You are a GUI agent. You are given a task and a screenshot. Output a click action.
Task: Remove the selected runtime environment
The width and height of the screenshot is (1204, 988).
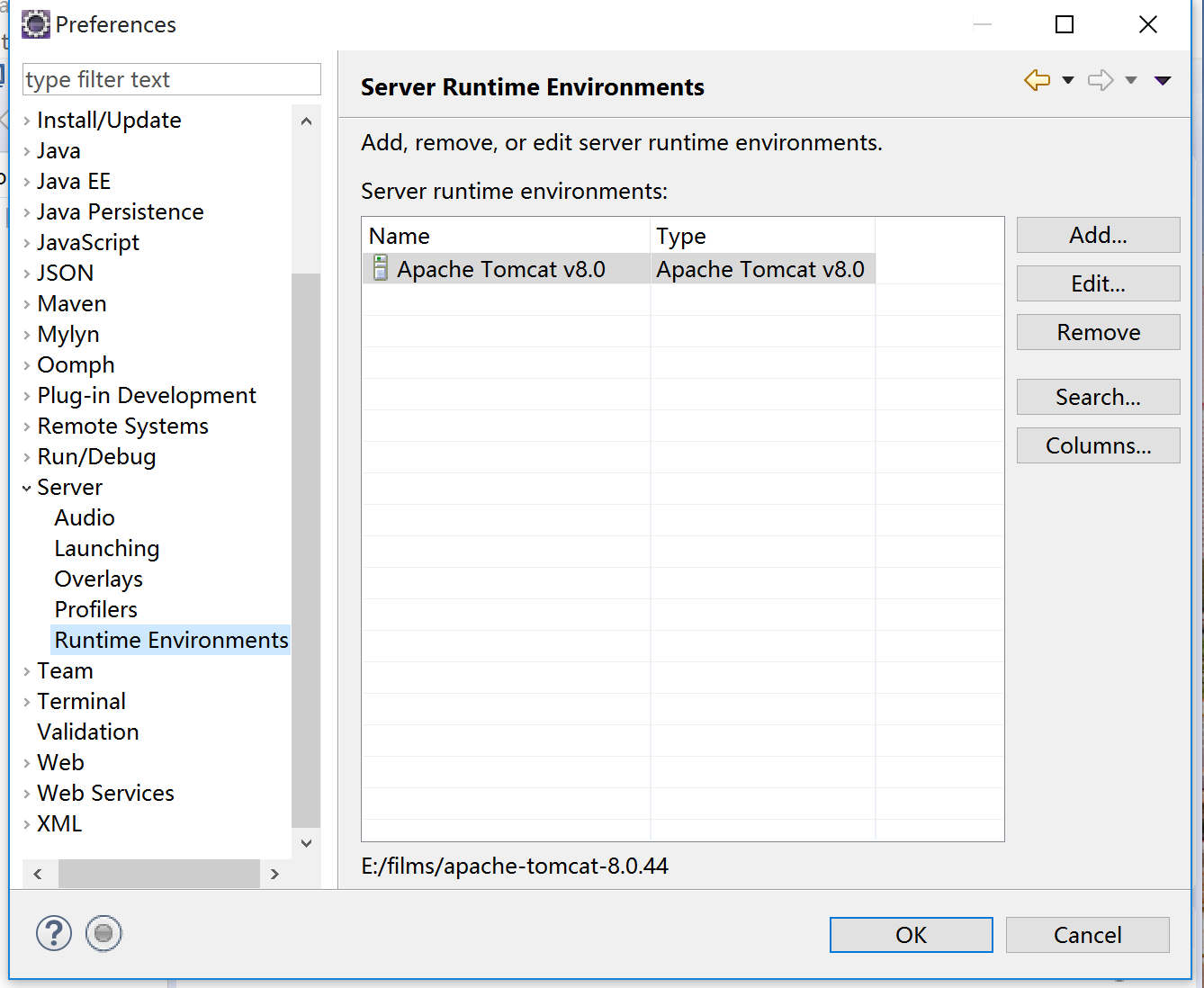[1098, 332]
